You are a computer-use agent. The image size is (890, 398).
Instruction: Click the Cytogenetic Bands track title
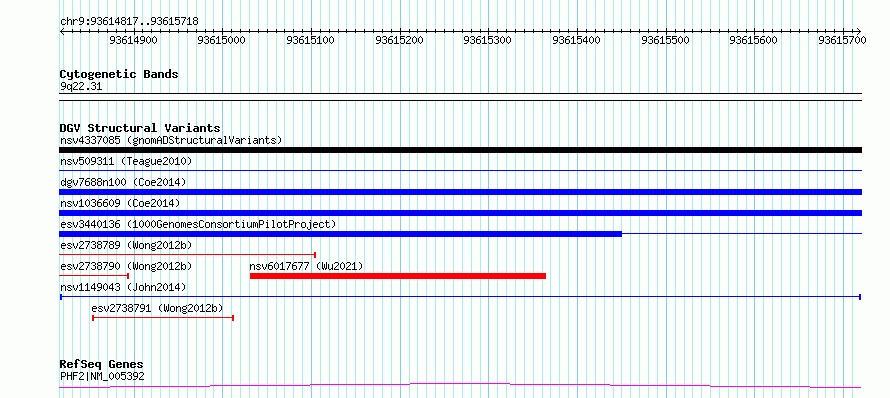coord(119,74)
